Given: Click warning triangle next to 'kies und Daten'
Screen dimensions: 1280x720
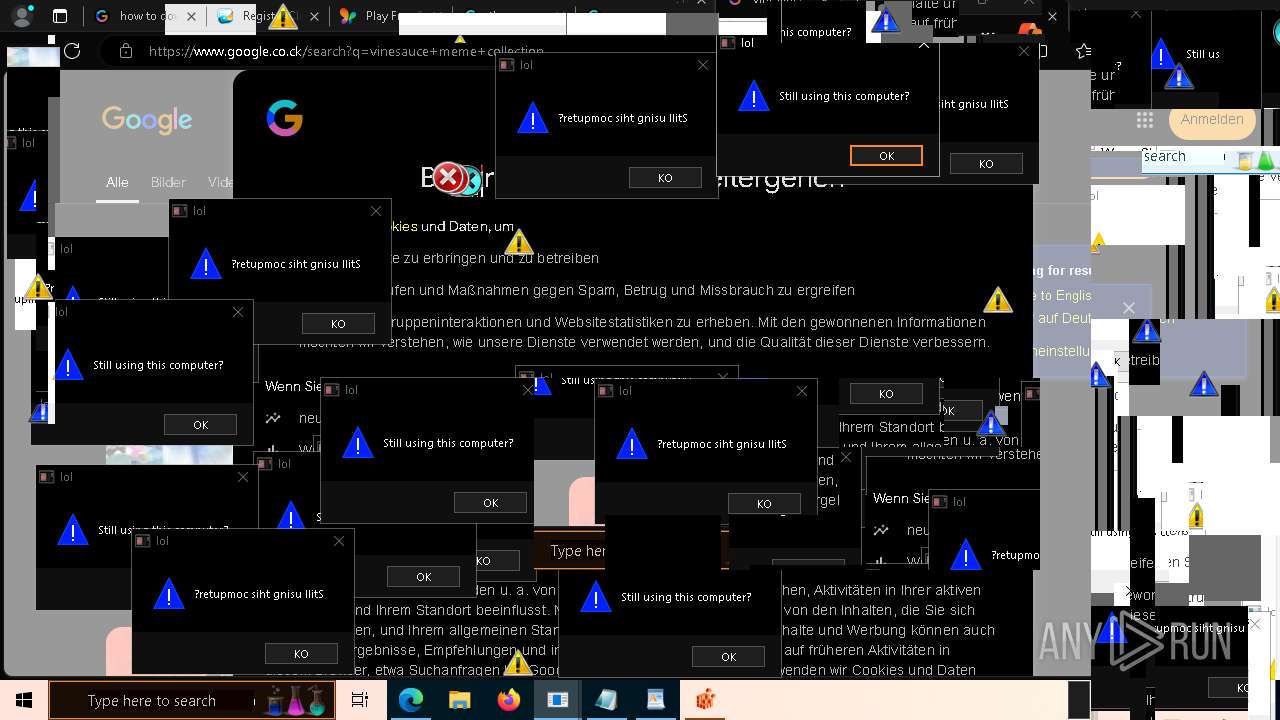Looking at the screenshot, I should 518,242.
